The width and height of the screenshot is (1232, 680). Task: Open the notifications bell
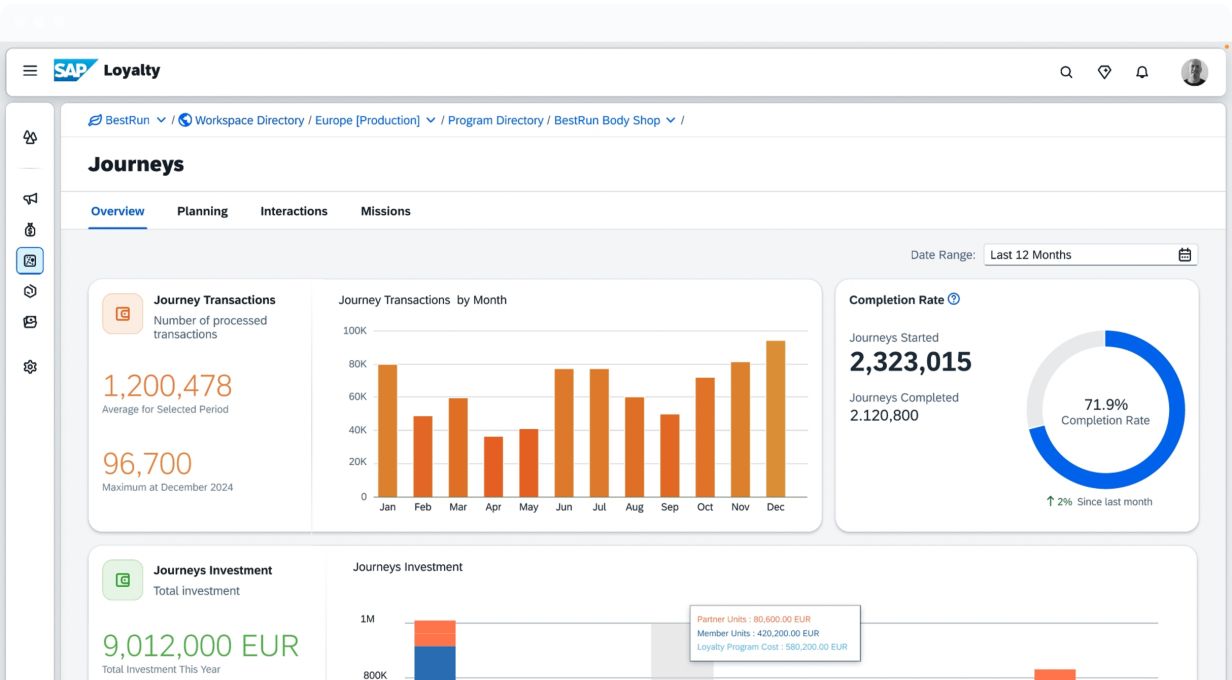click(1142, 72)
